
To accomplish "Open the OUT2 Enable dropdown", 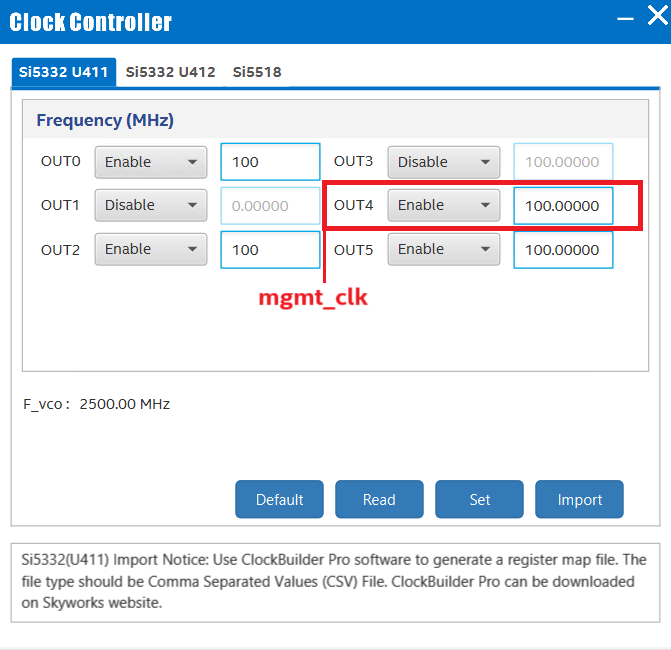I will (x=151, y=249).
